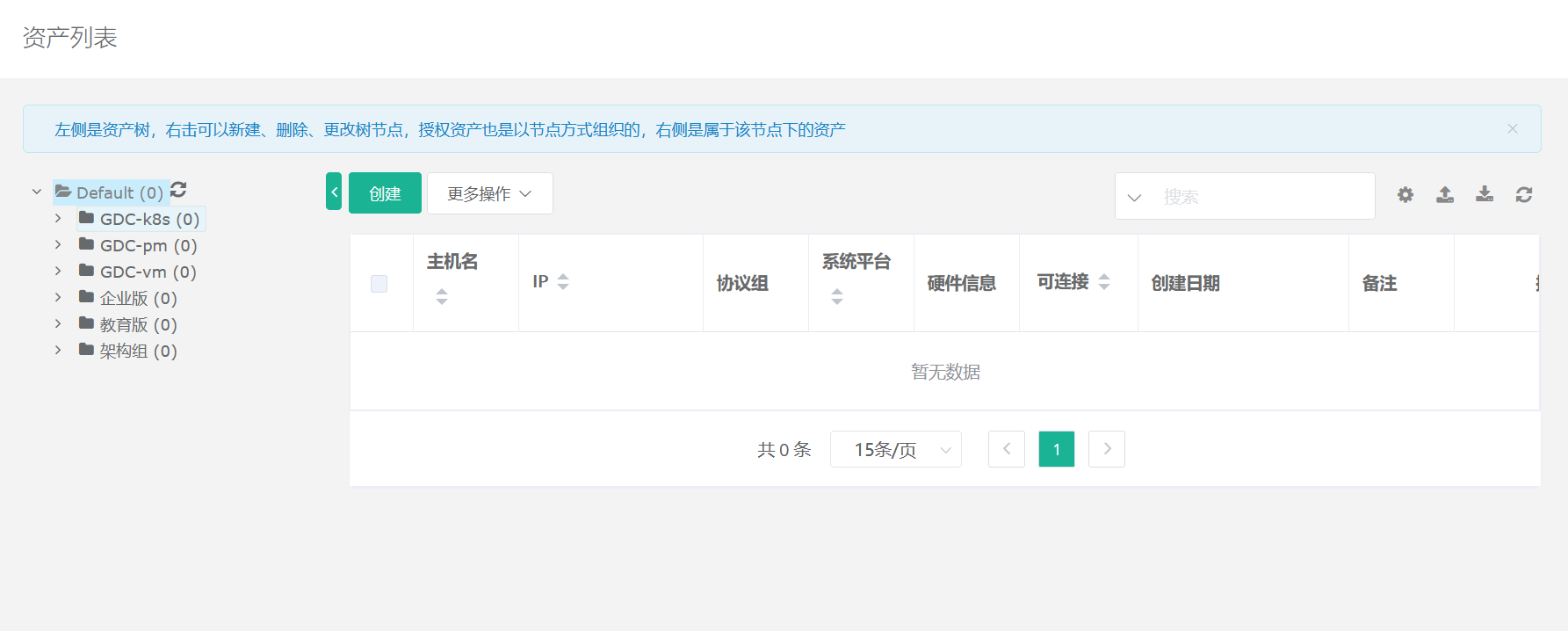Viewport: 1568px width, 631px height.
Task: Open table column settings gear
Action: pyautogui.click(x=1405, y=195)
